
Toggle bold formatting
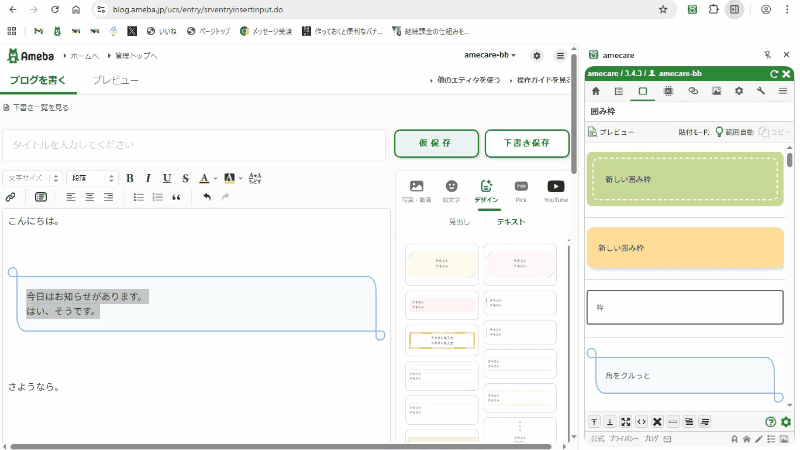click(x=129, y=178)
